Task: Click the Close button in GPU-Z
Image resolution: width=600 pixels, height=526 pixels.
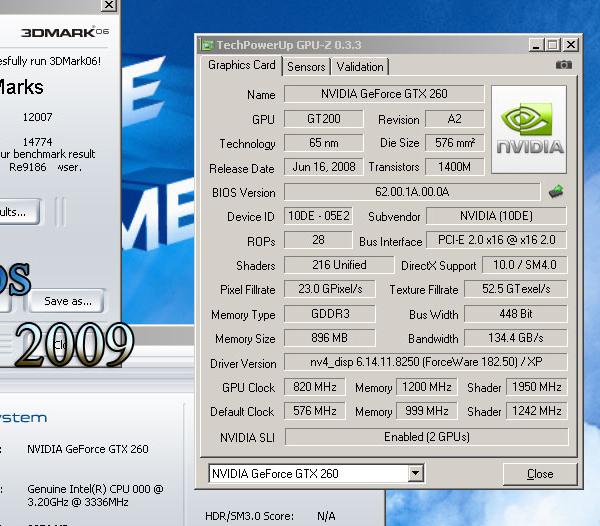Action: tap(540, 474)
